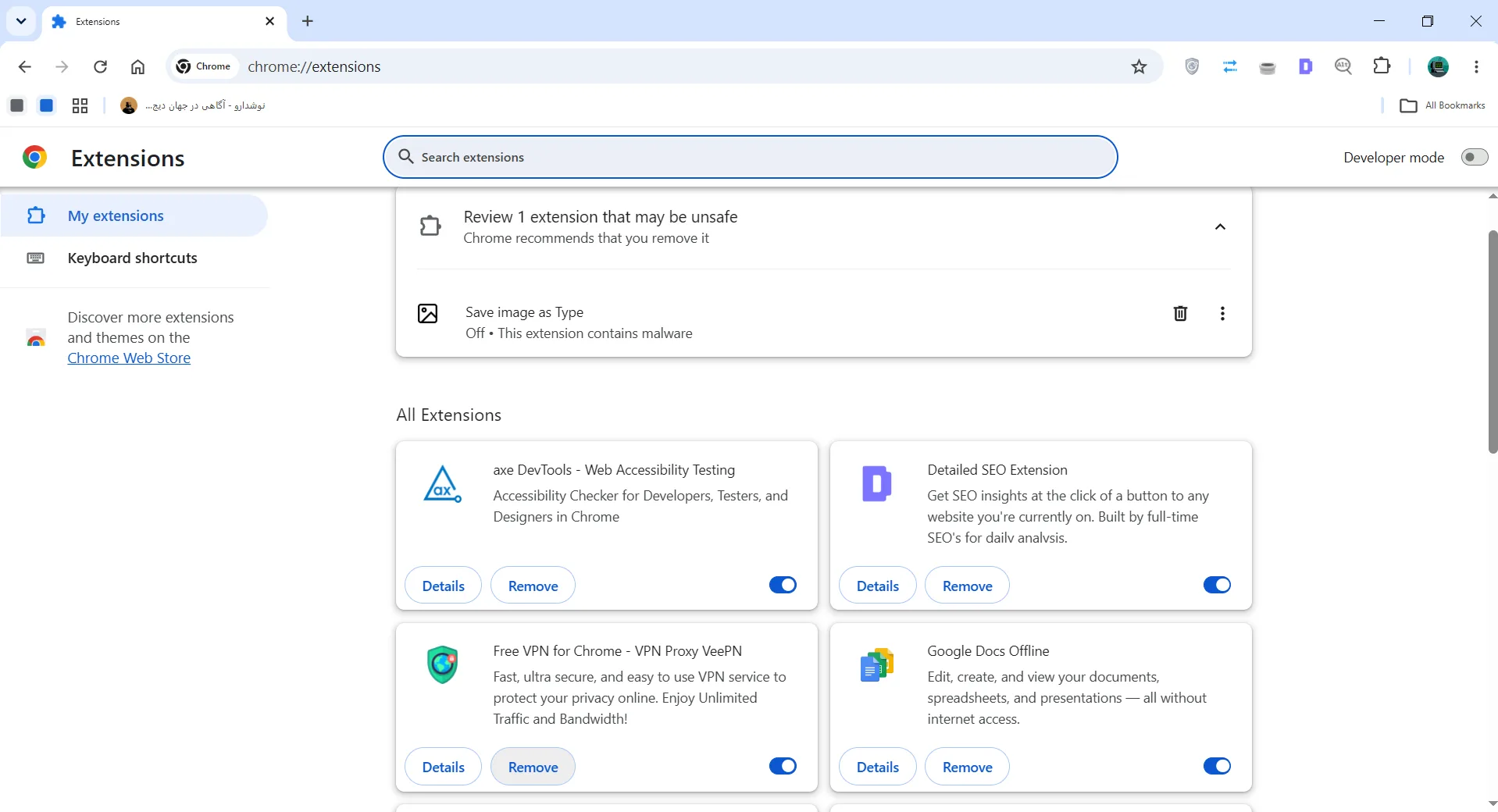Click the browser forward arrow
This screenshot has width=1498, height=812.
(62, 66)
